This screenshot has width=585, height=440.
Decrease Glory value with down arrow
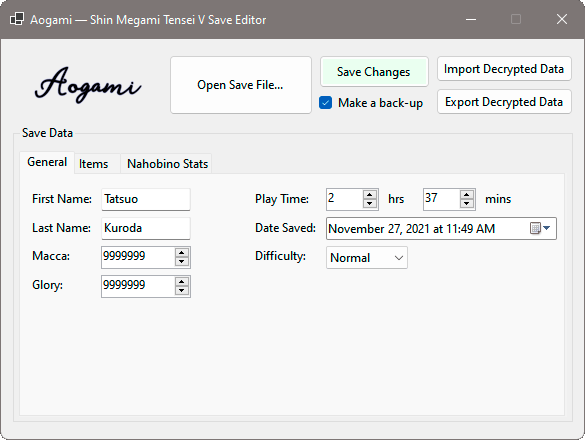pos(182,291)
